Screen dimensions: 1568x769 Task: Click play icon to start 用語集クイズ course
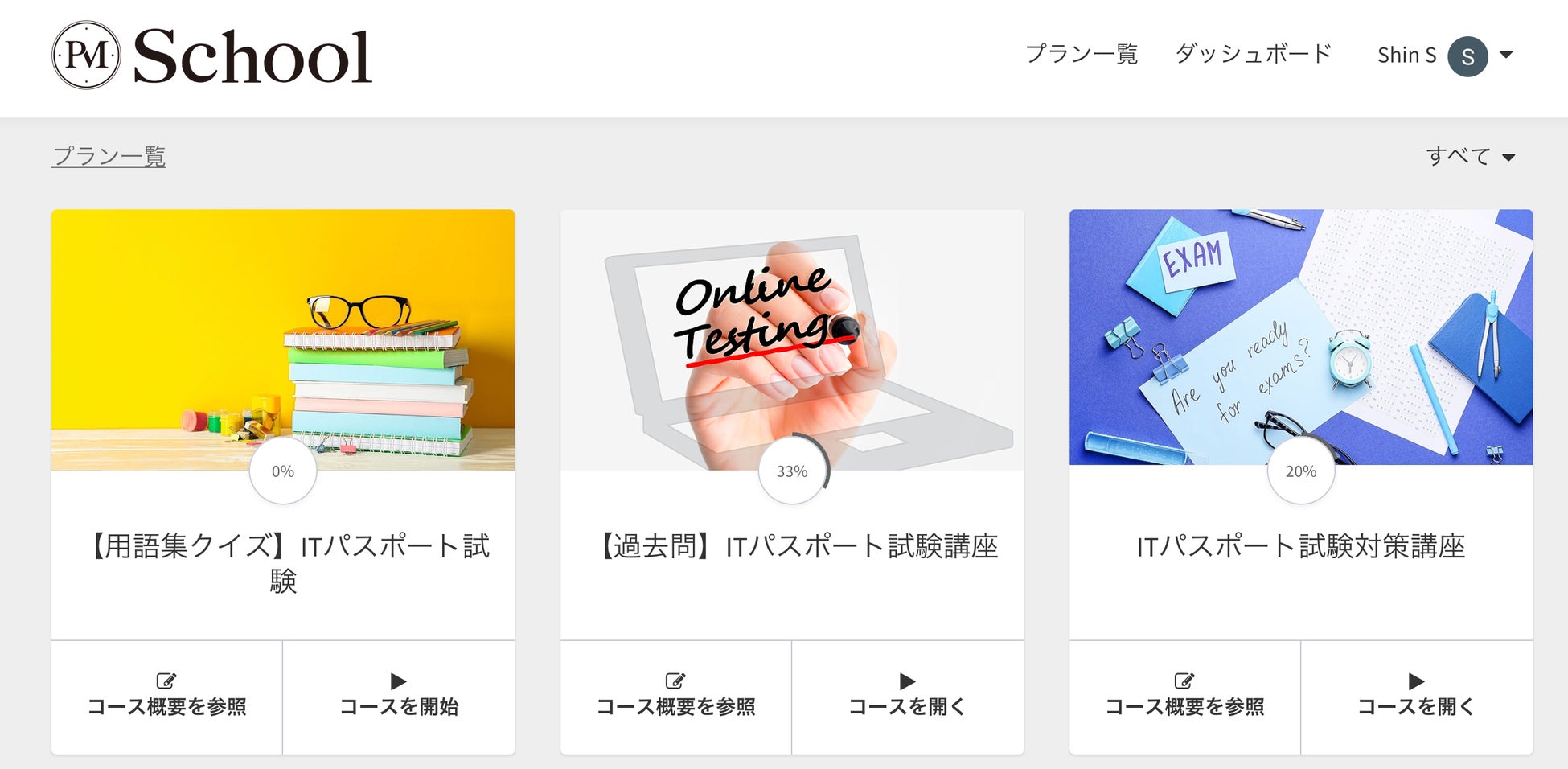point(398,681)
